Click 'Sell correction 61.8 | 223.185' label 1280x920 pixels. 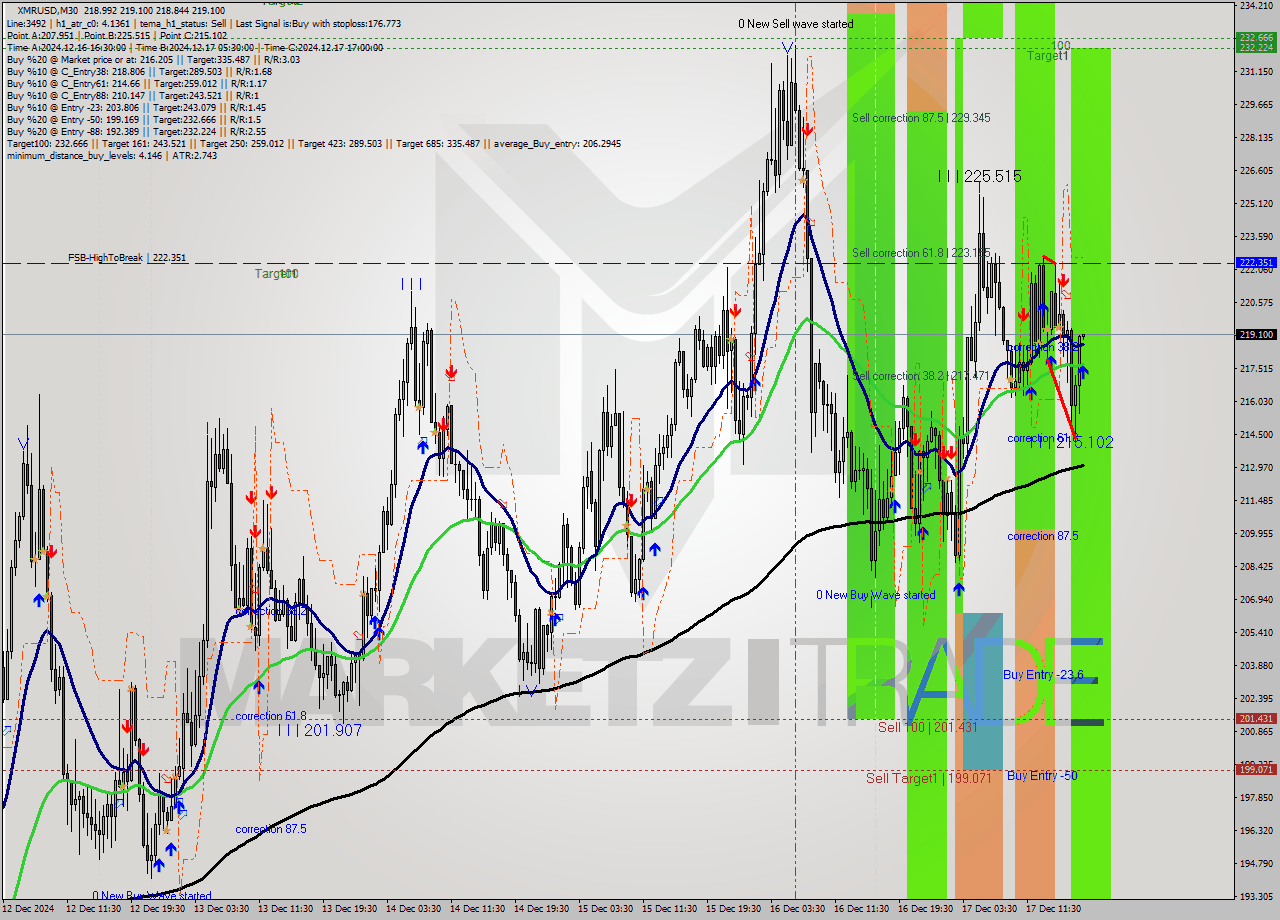921,253
